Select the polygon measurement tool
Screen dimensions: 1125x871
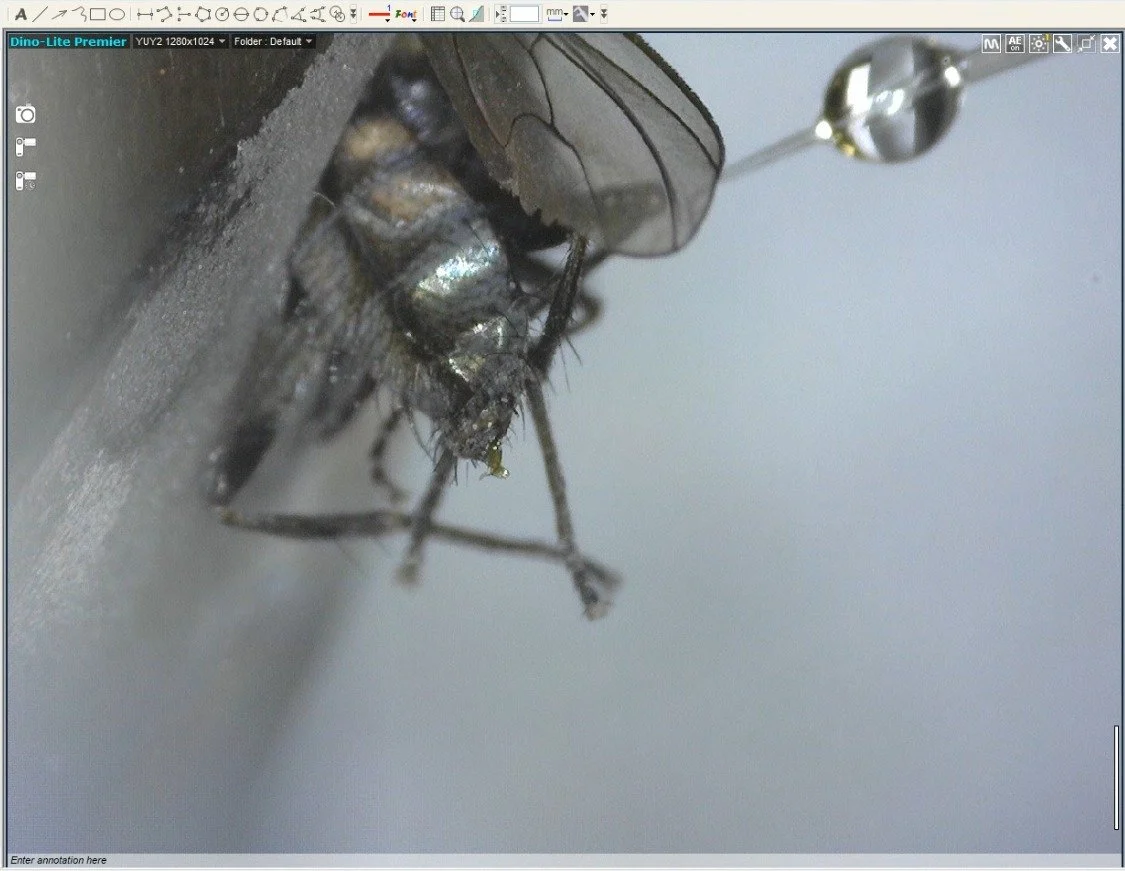click(203, 14)
